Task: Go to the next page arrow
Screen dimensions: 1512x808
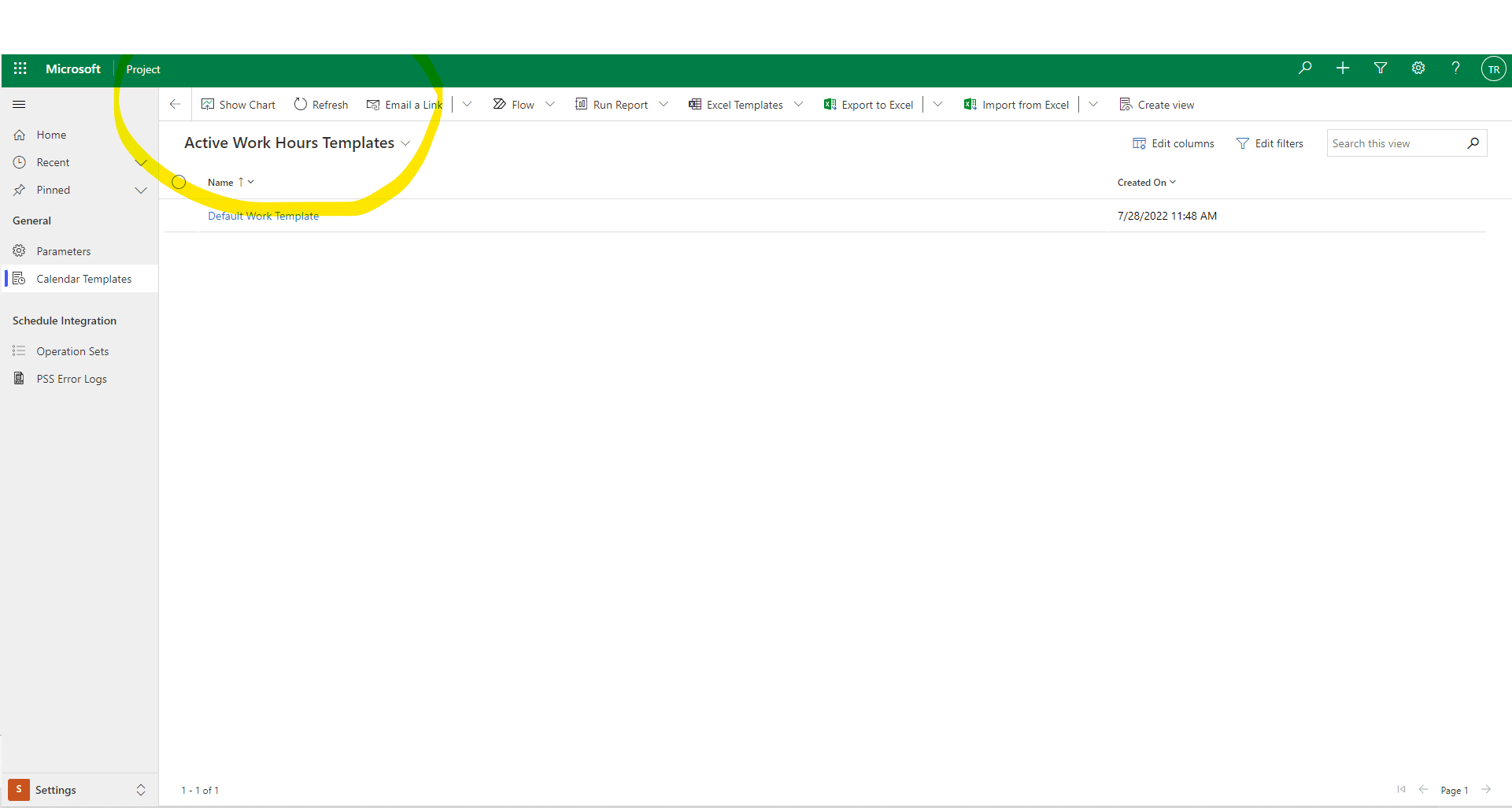Action: pyautogui.click(x=1486, y=789)
